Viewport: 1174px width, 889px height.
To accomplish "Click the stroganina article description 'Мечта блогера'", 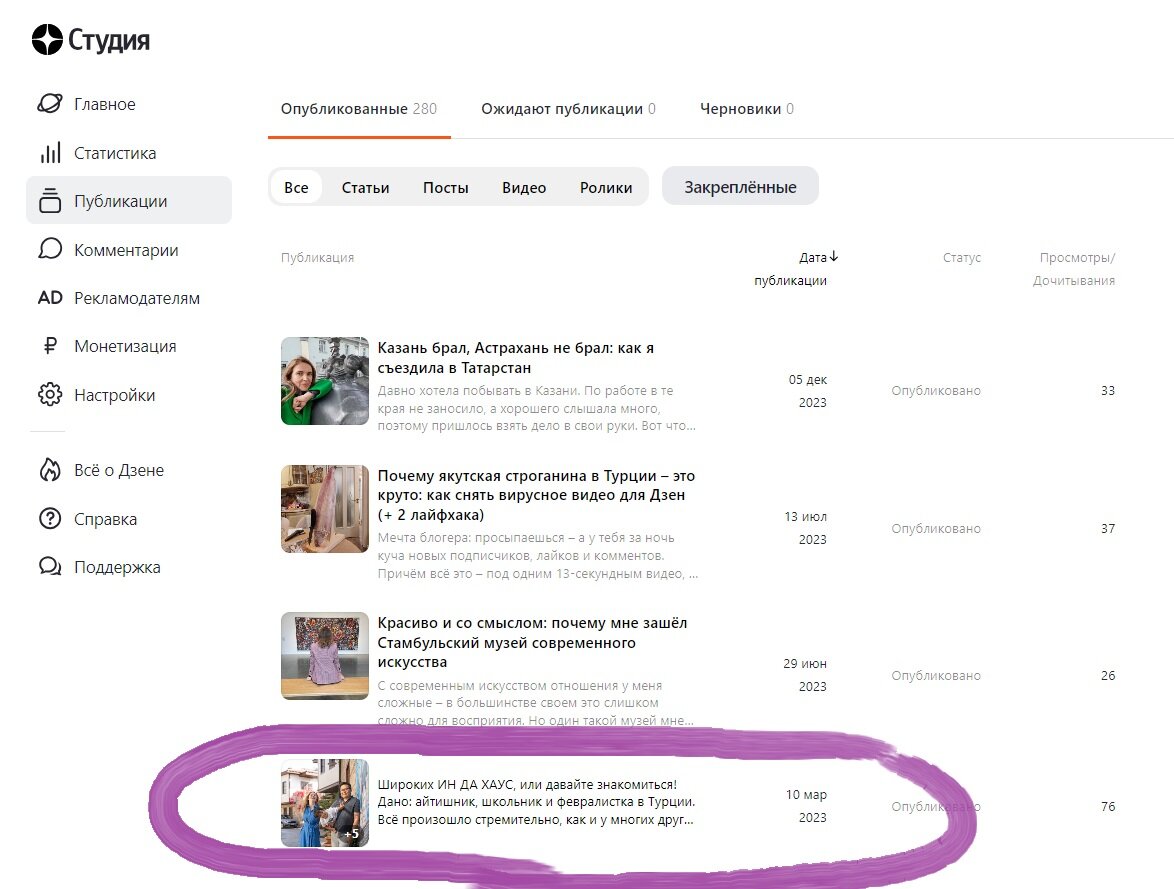I will tap(538, 555).
